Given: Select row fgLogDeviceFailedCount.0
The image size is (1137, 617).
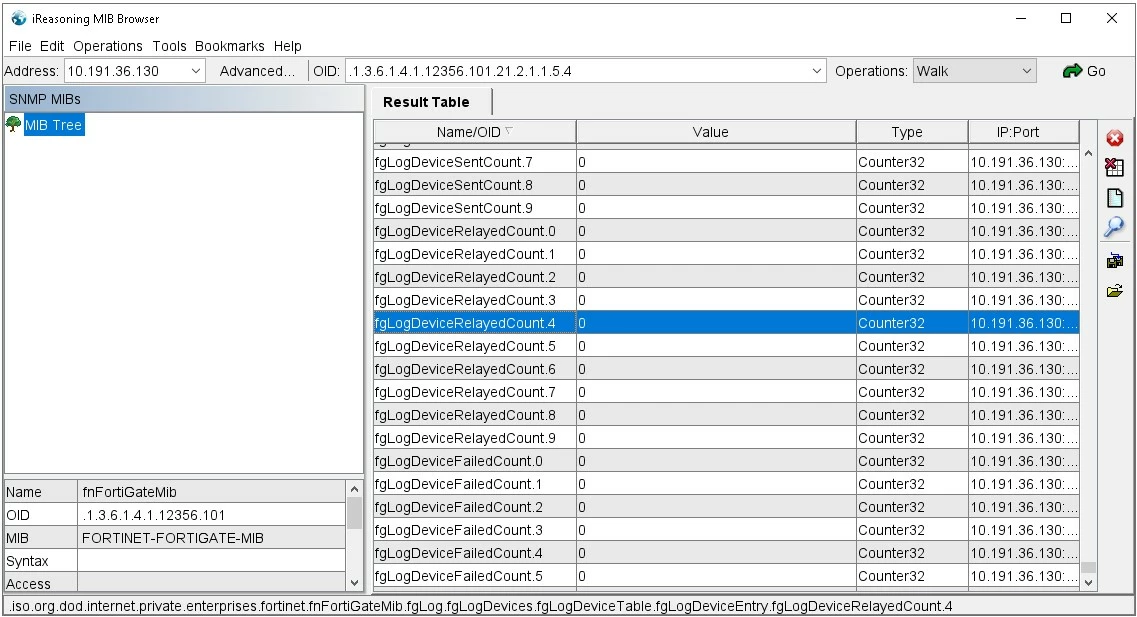Looking at the screenshot, I should (726, 461).
